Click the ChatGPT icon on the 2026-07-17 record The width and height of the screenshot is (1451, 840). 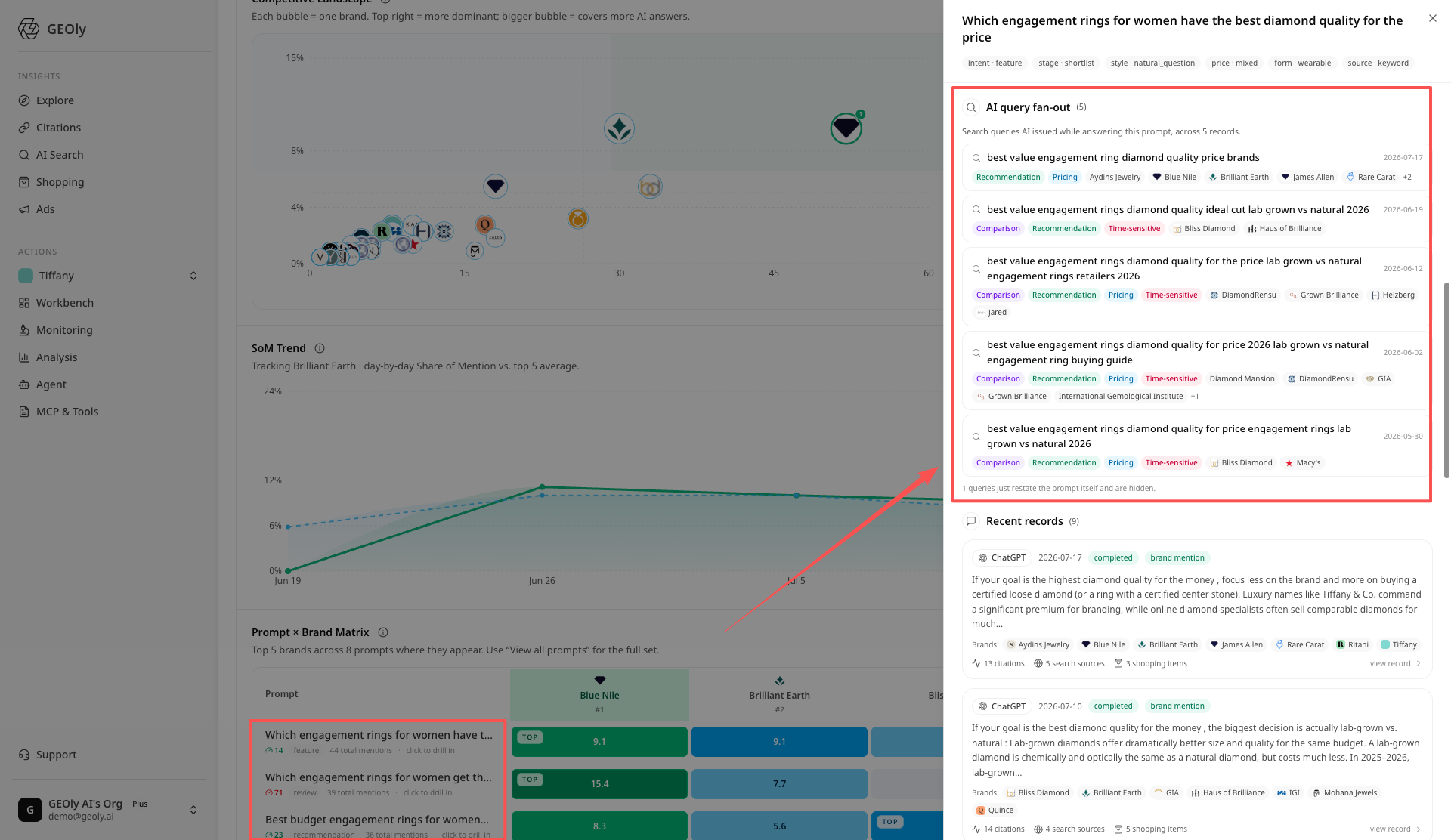982,558
